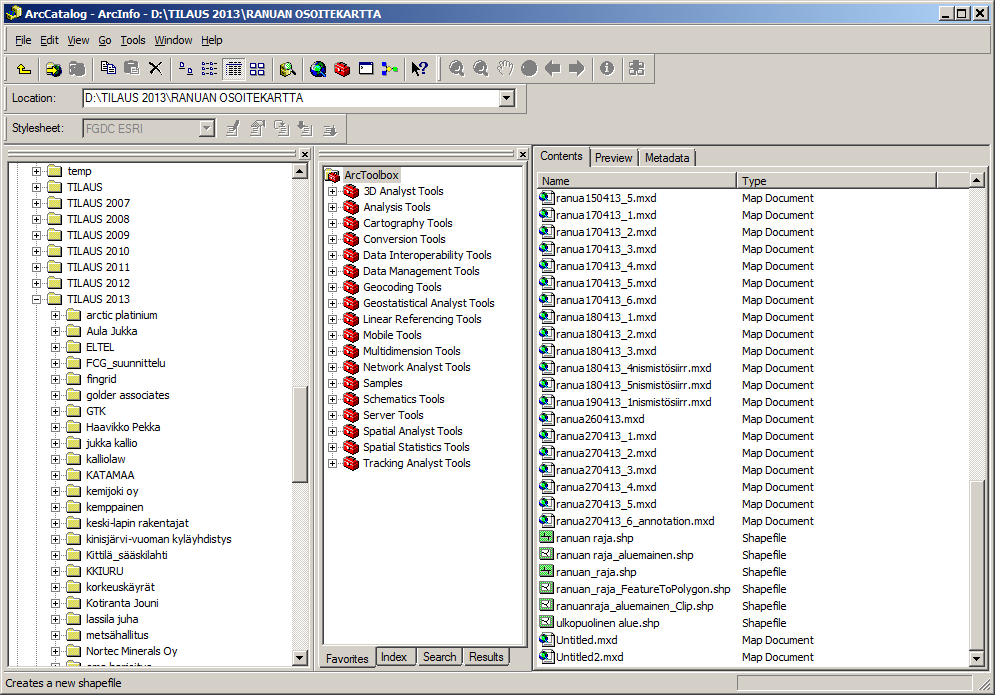Image resolution: width=995 pixels, height=695 pixels.
Task: Click the Back extent arrow icon
Action: point(553,69)
